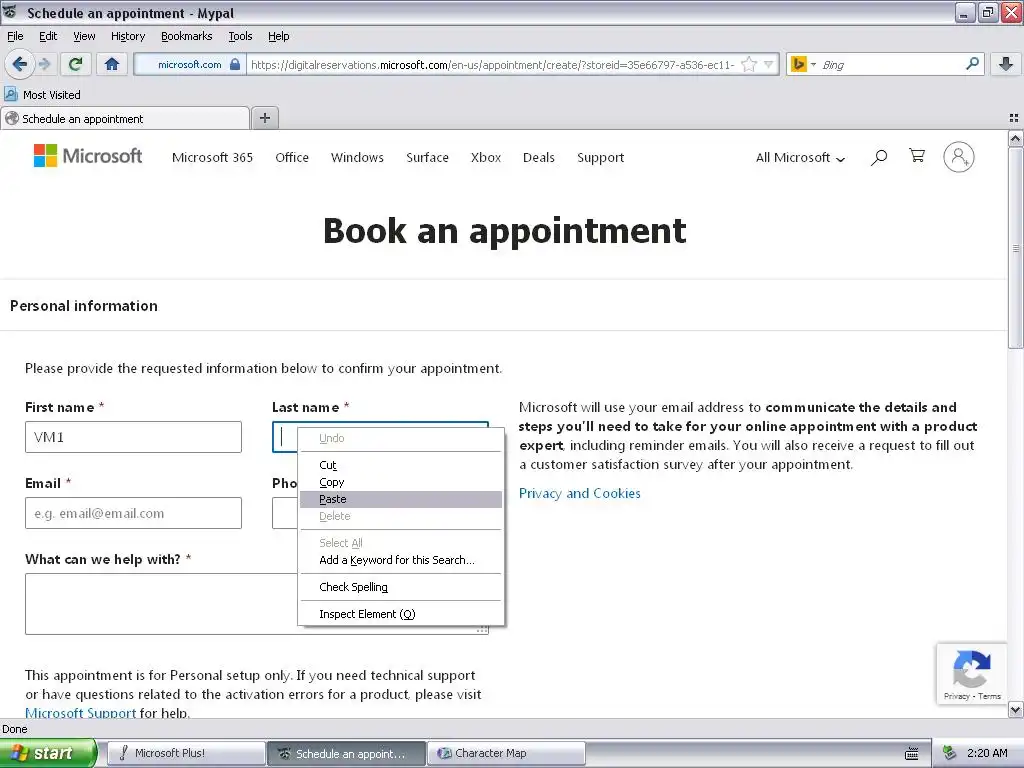The height and width of the screenshot is (768, 1024).
Task: Click the browser address bar URL
Action: point(493,65)
